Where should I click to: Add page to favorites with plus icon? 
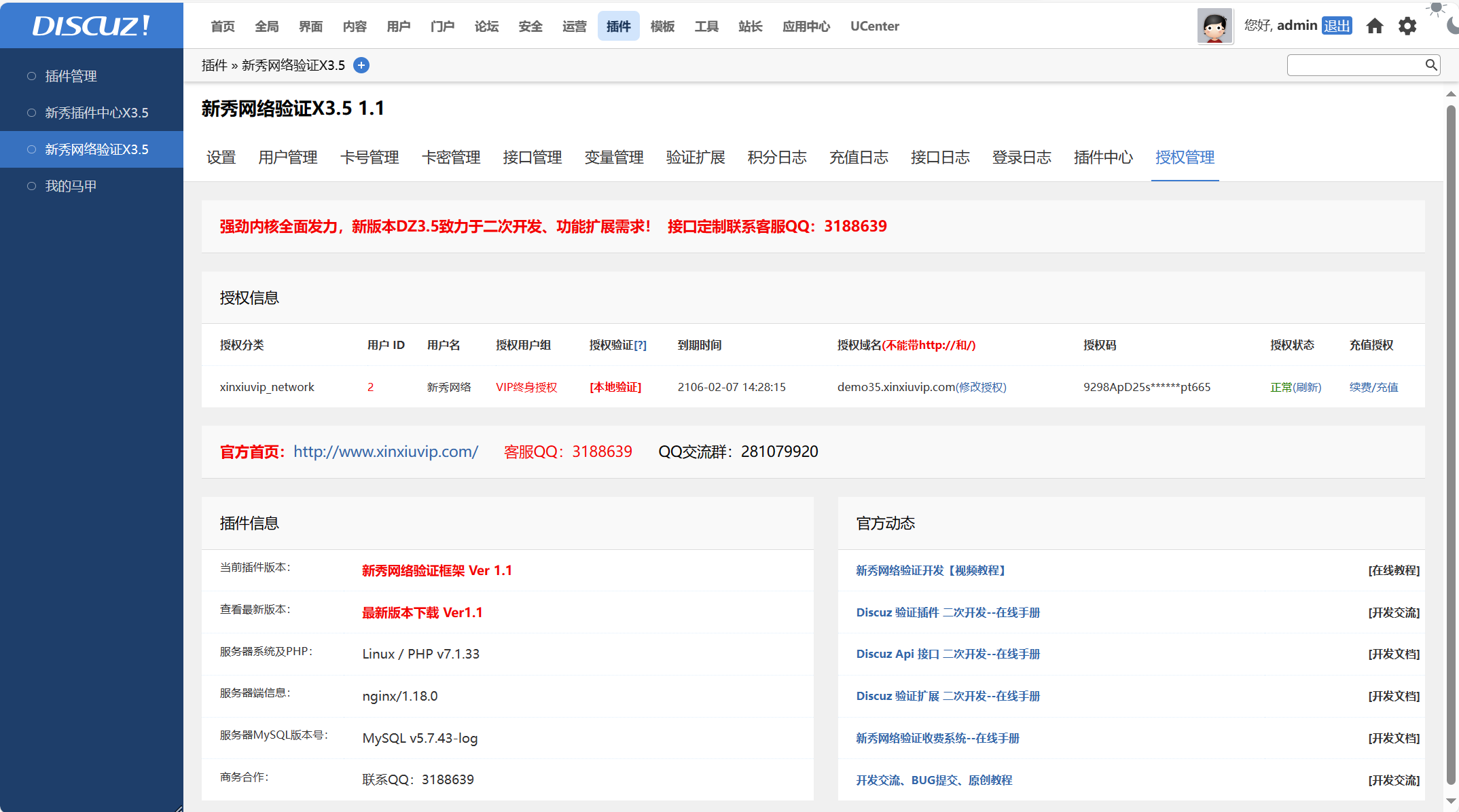361,65
